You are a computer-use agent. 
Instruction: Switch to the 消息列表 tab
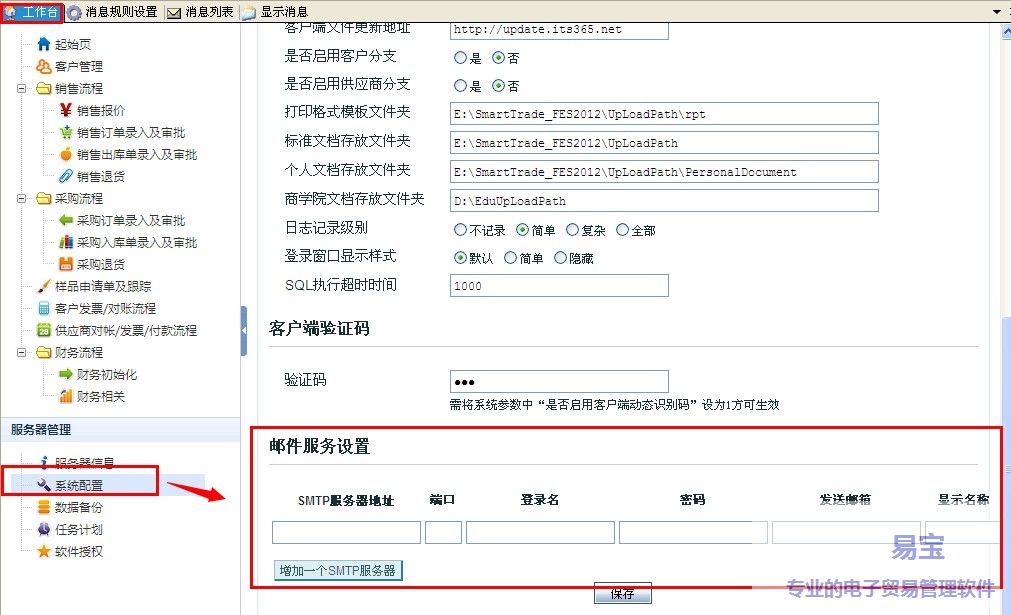coord(200,12)
